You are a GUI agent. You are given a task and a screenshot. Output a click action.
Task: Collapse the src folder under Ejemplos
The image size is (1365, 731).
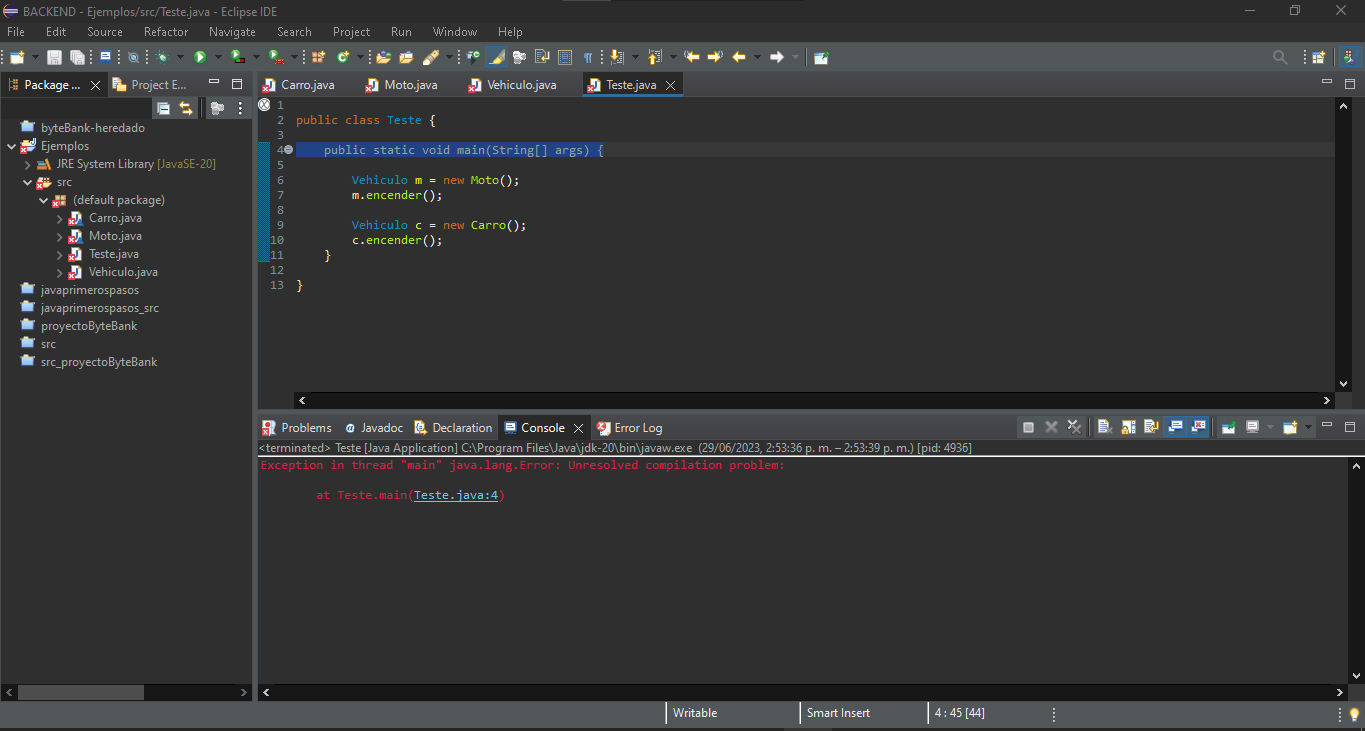pos(28,182)
